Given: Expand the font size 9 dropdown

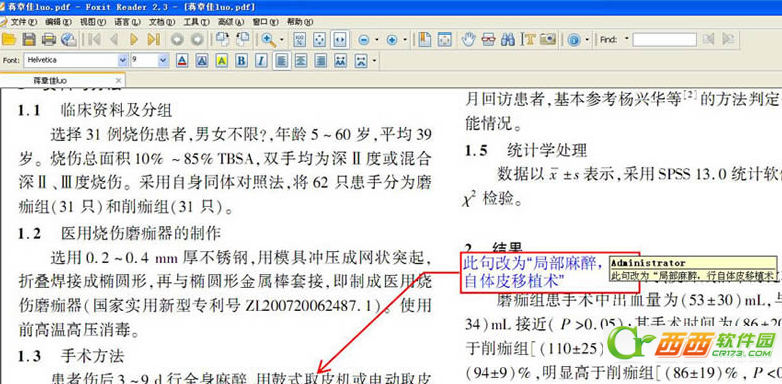Looking at the screenshot, I should [163, 61].
